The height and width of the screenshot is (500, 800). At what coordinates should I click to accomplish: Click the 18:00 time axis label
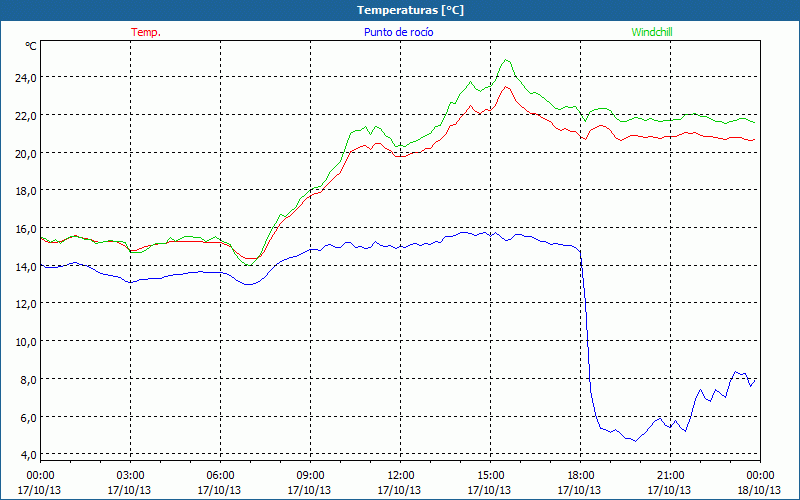click(x=581, y=476)
